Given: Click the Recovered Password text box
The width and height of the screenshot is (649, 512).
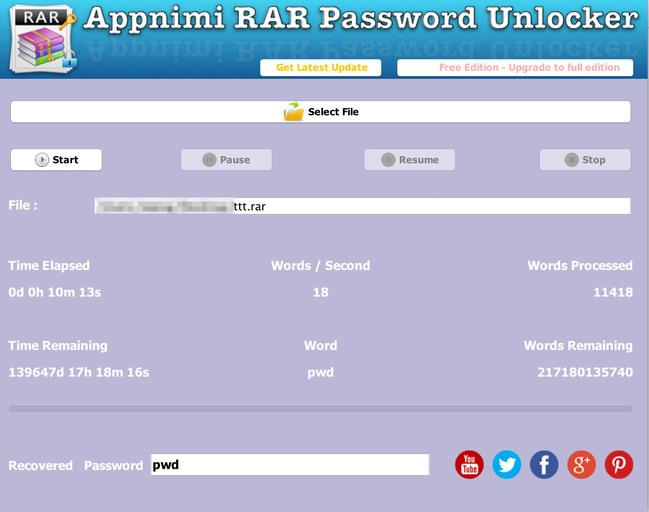Looking at the screenshot, I should click(289, 465).
